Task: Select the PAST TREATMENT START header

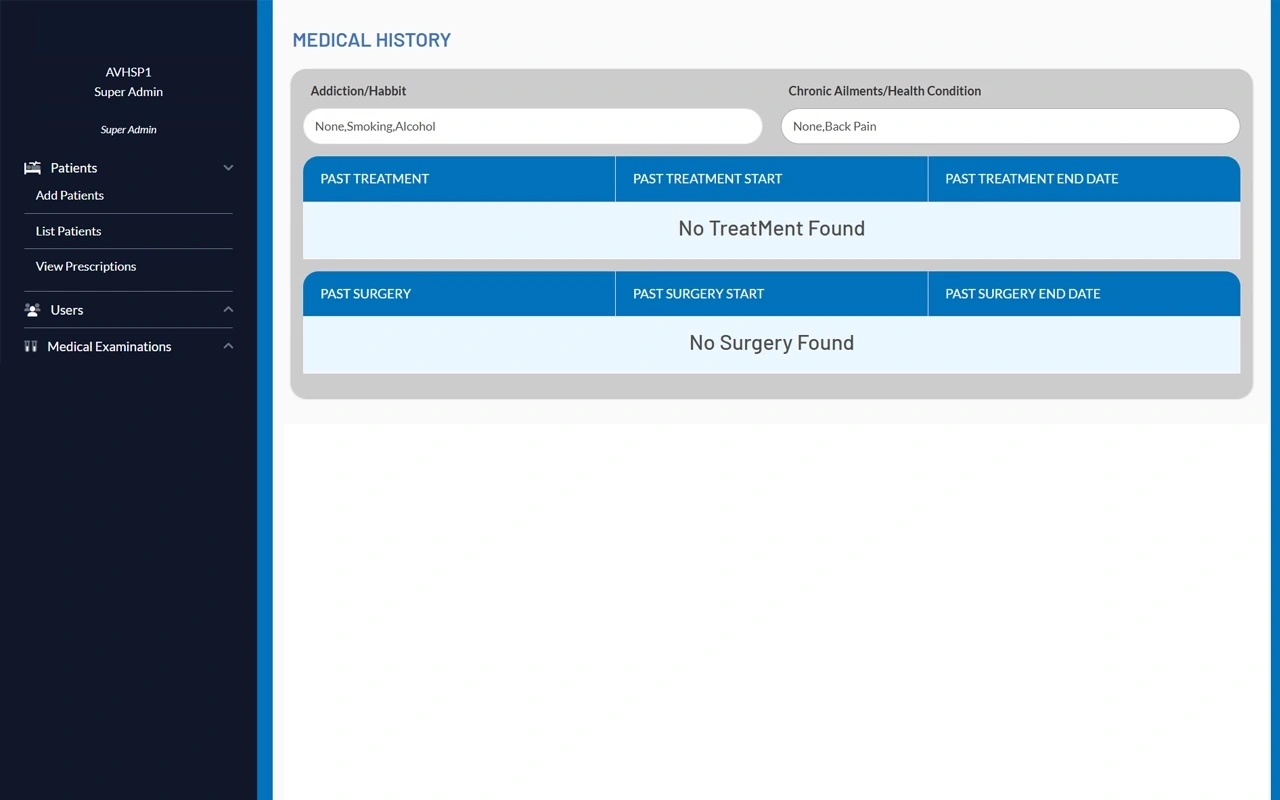Action: 707,179
